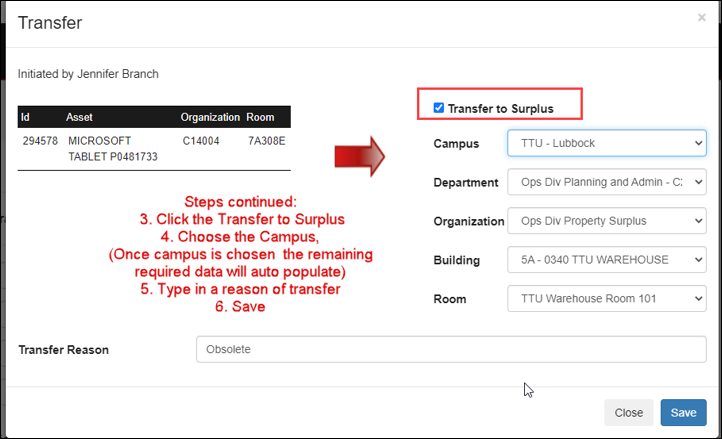Select the asset row with Id 294578
This screenshot has width=722, height=439.
(x=154, y=149)
